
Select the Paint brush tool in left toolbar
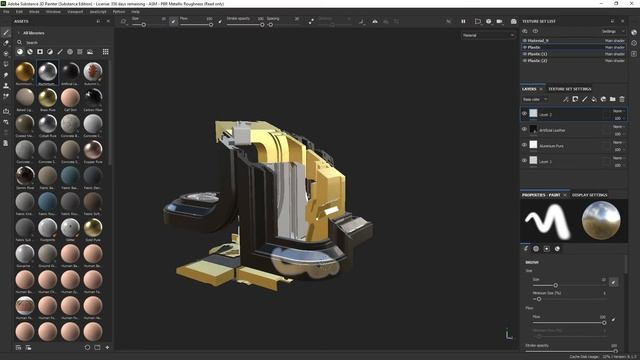click(6, 33)
